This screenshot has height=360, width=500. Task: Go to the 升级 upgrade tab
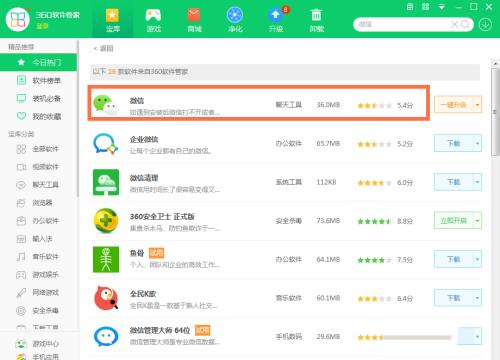pyautogui.click(x=276, y=20)
